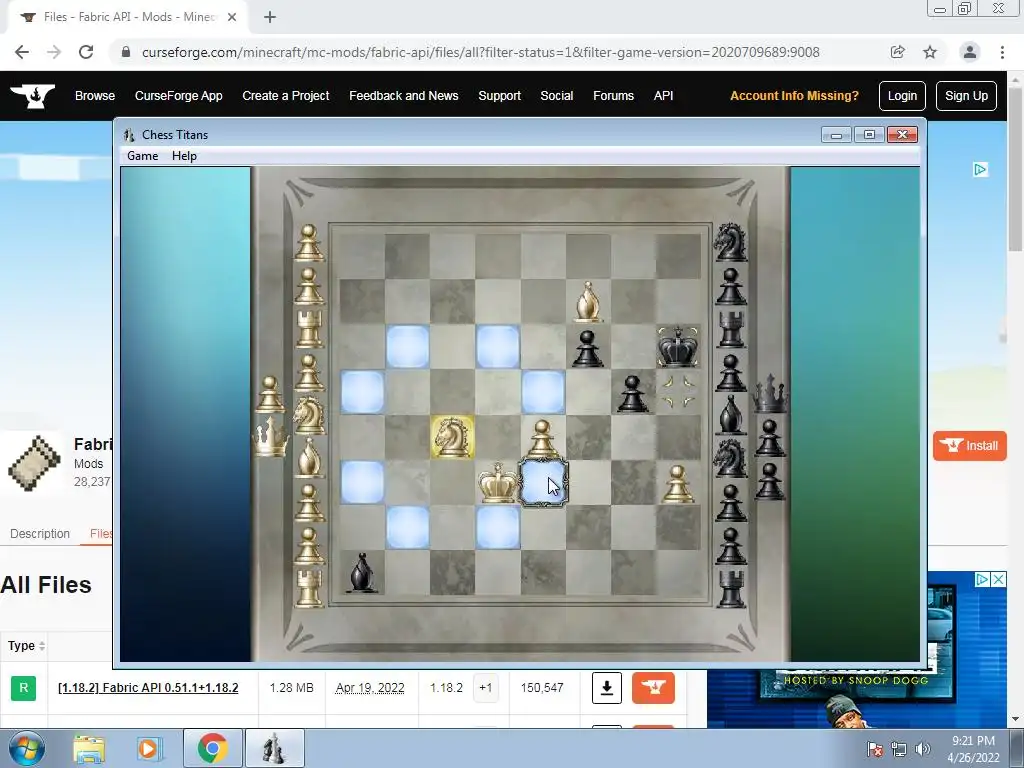The image size is (1024, 768).
Task: Open the Chrome profile icon
Action: click(x=970, y=52)
